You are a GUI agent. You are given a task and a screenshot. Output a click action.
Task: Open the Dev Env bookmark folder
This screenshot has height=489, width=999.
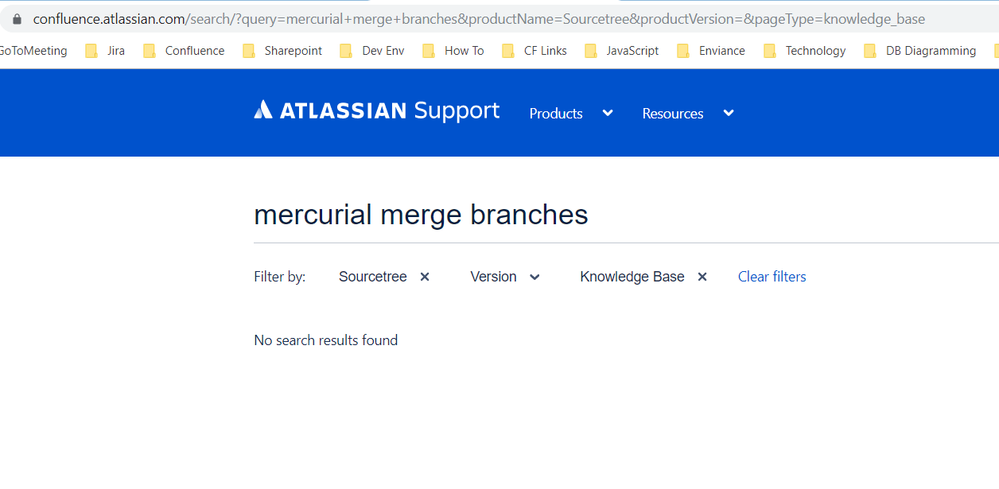[x=372, y=51]
